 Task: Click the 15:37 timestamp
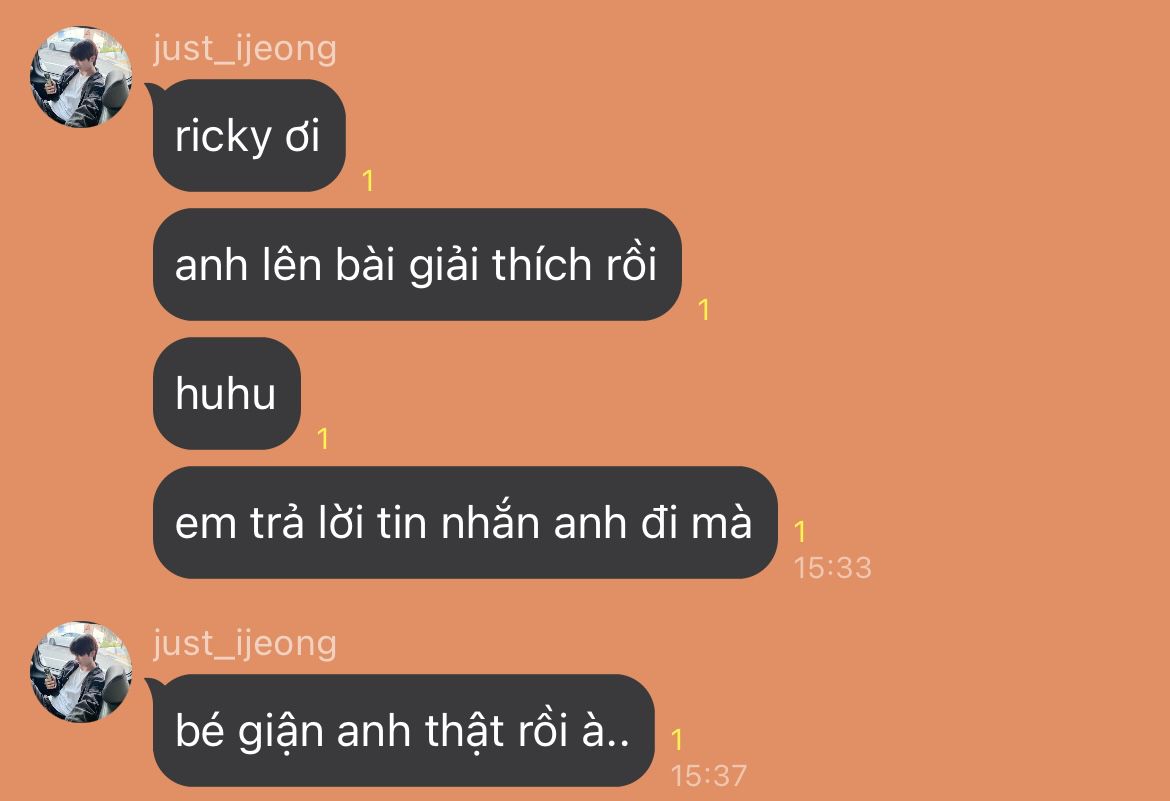[708, 776]
